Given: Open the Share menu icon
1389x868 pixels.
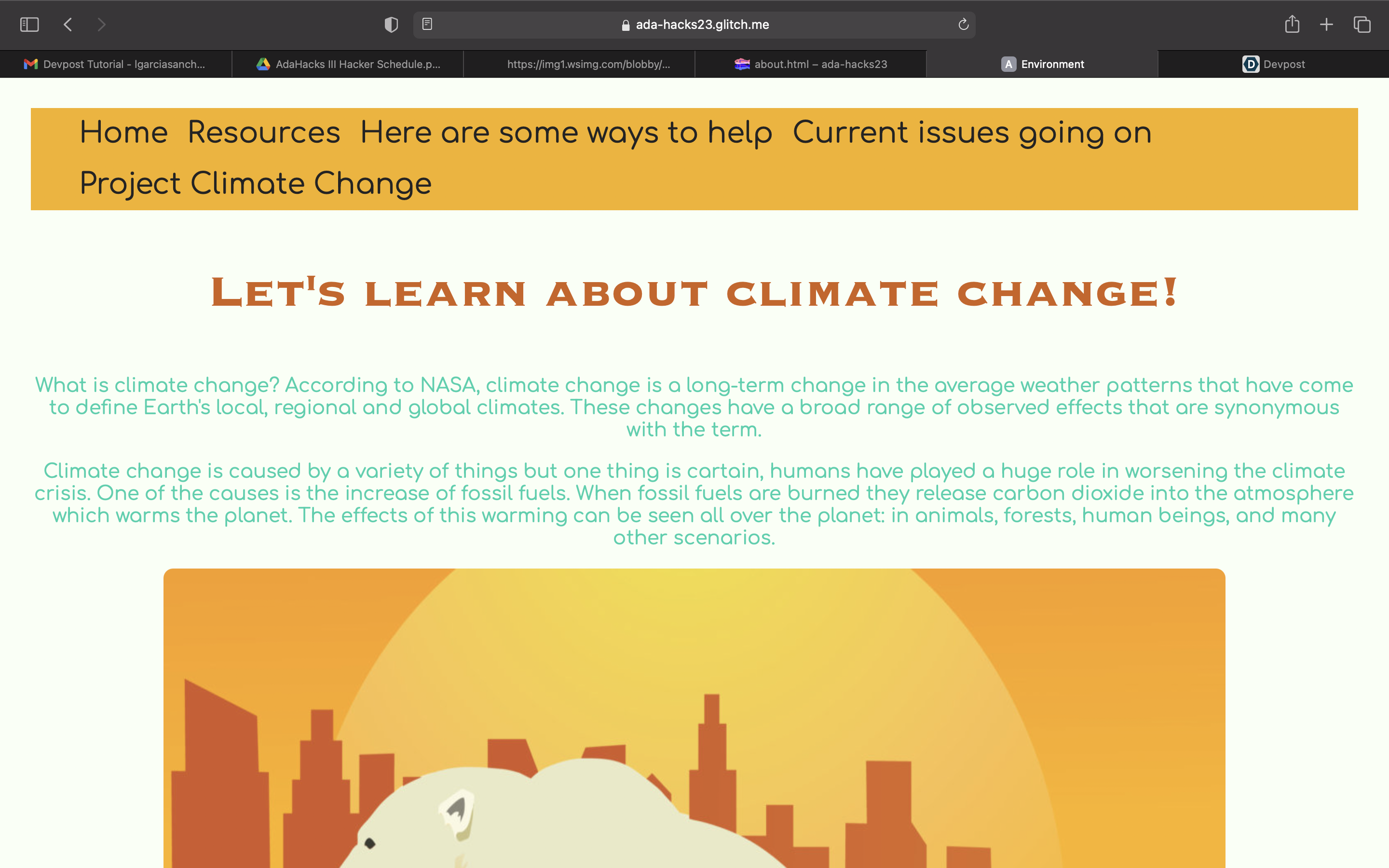Looking at the screenshot, I should click(1292, 24).
